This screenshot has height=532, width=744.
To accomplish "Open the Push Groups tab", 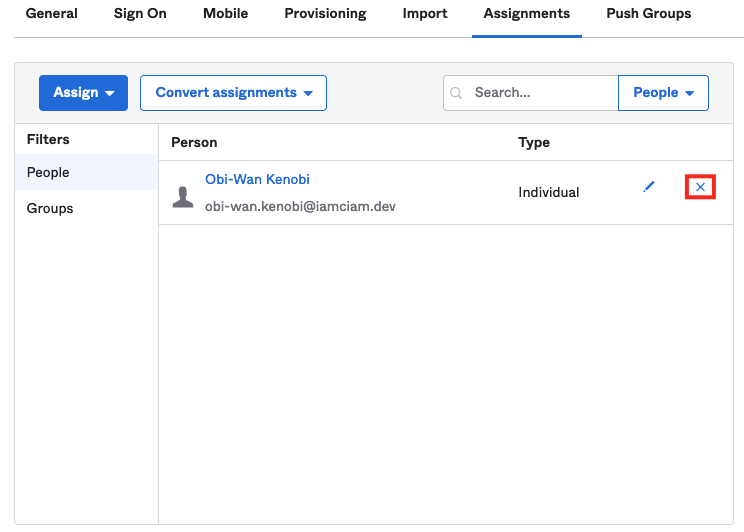I will click(x=648, y=14).
